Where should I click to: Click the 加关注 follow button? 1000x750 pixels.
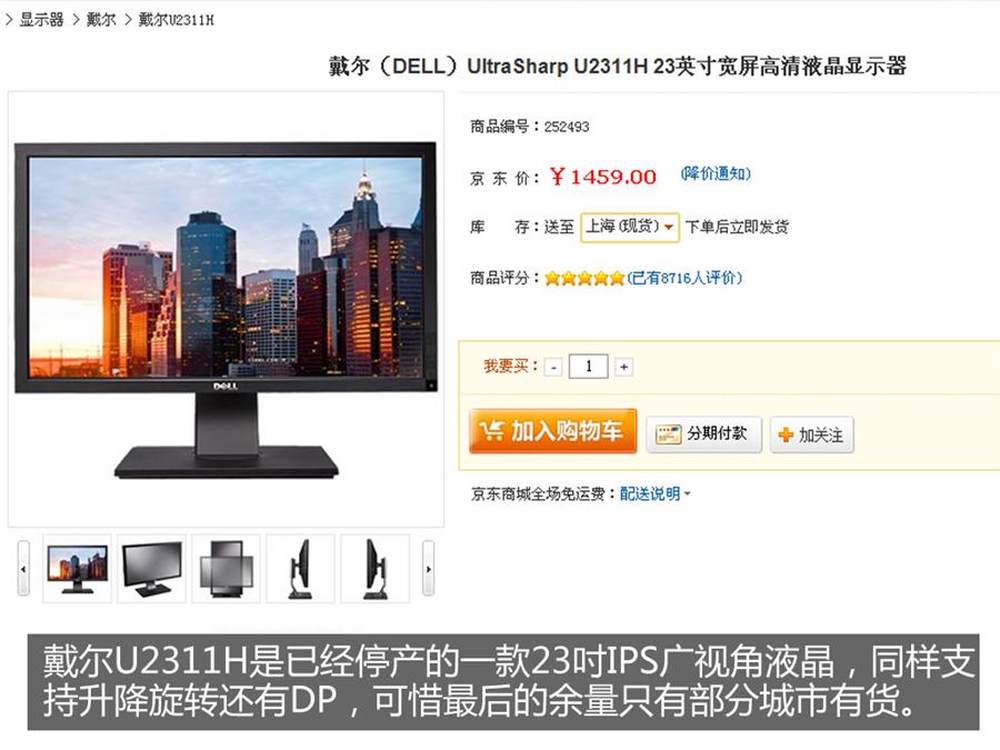(811, 435)
